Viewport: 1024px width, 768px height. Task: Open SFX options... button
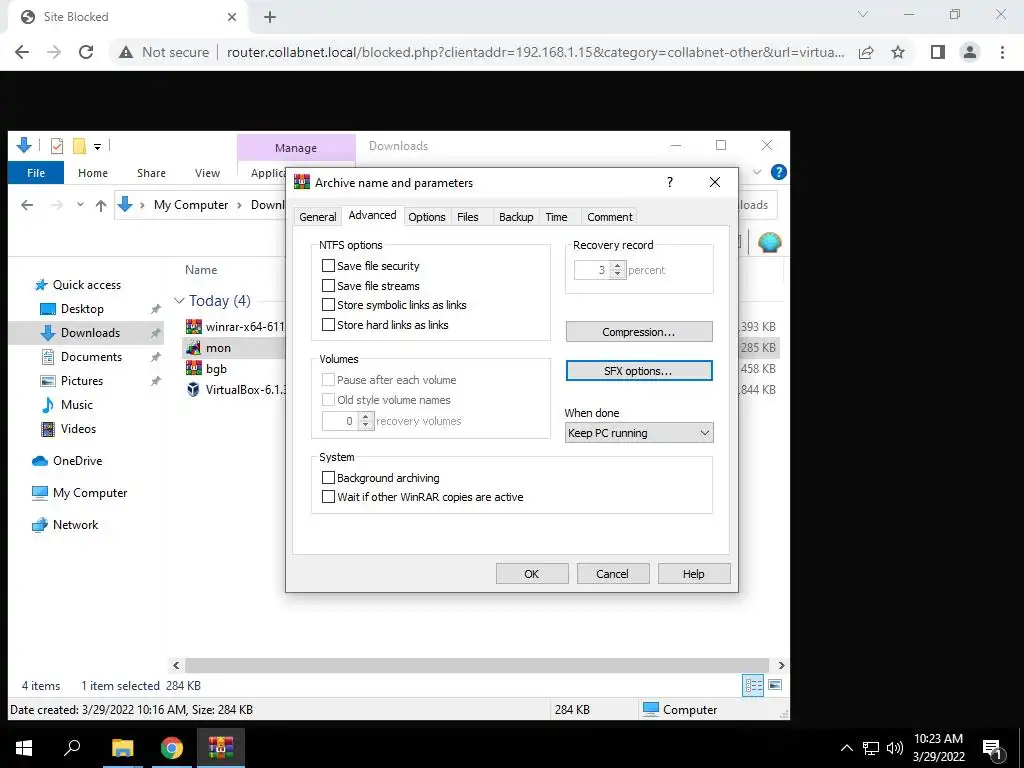639,371
